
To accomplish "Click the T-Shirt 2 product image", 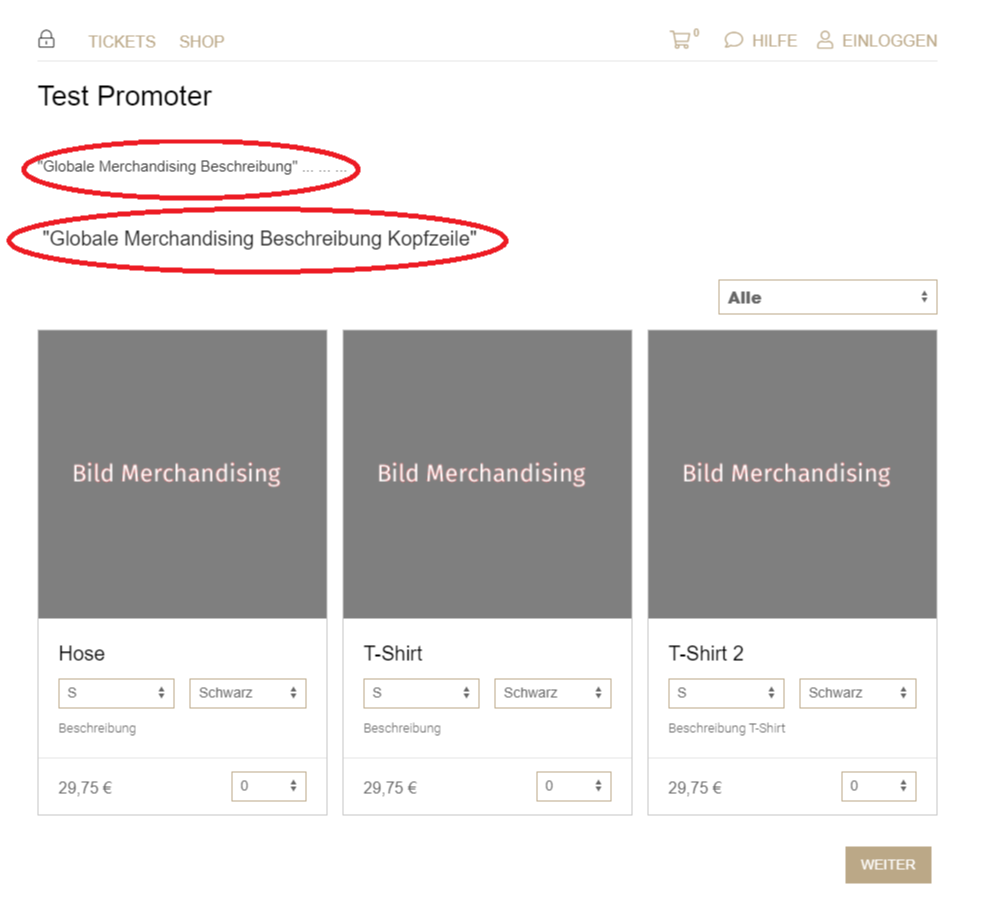I will (x=792, y=474).
